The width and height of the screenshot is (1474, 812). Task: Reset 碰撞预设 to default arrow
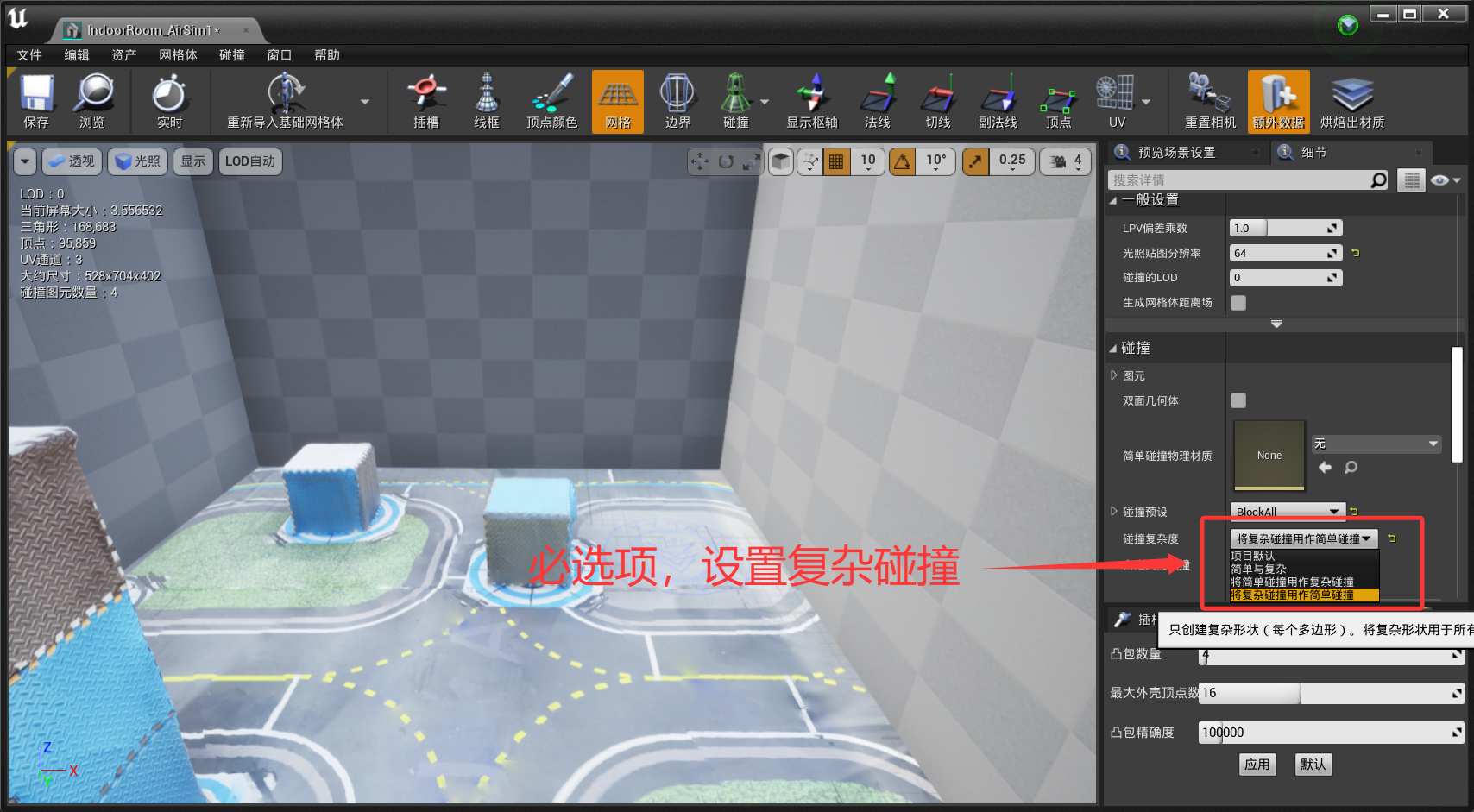point(1354,512)
